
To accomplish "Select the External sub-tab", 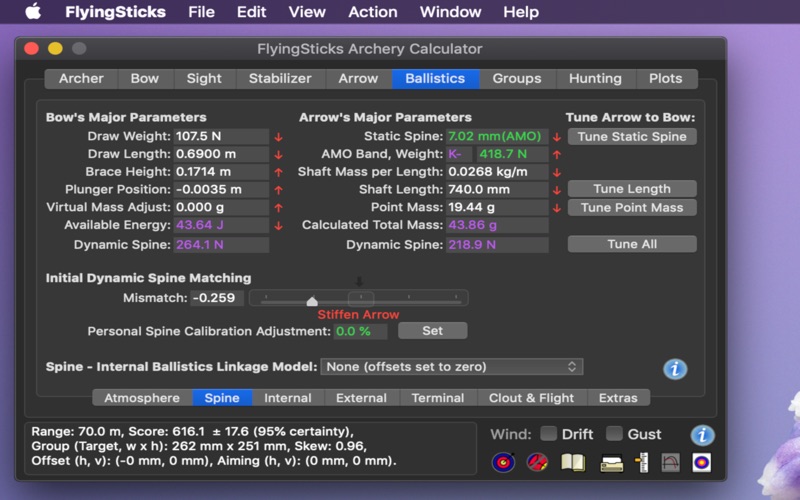I will 361,398.
